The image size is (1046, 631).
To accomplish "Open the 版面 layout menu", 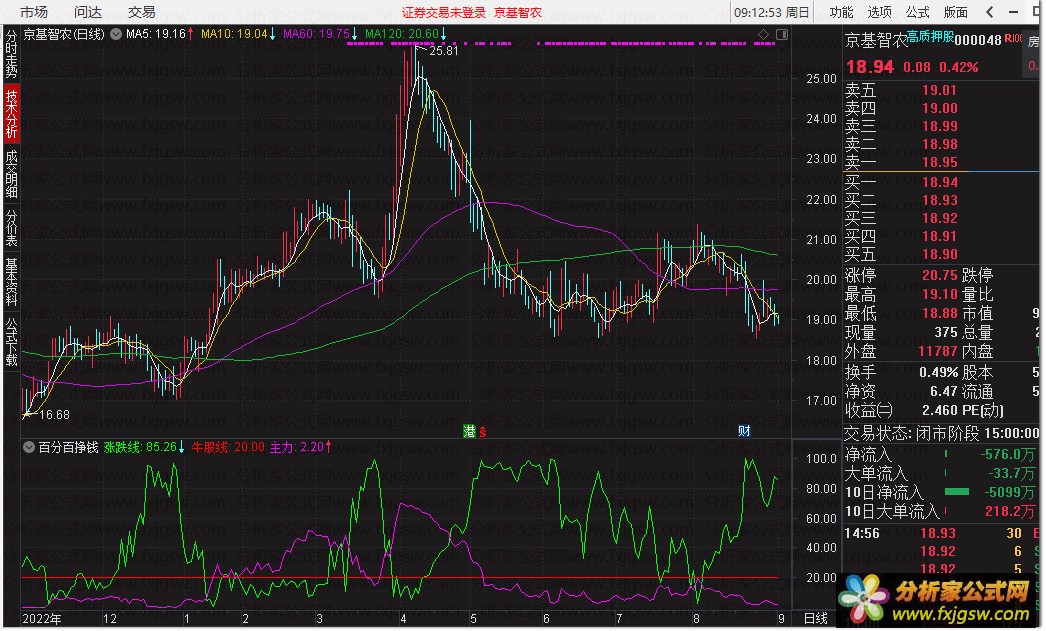I will (x=955, y=12).
